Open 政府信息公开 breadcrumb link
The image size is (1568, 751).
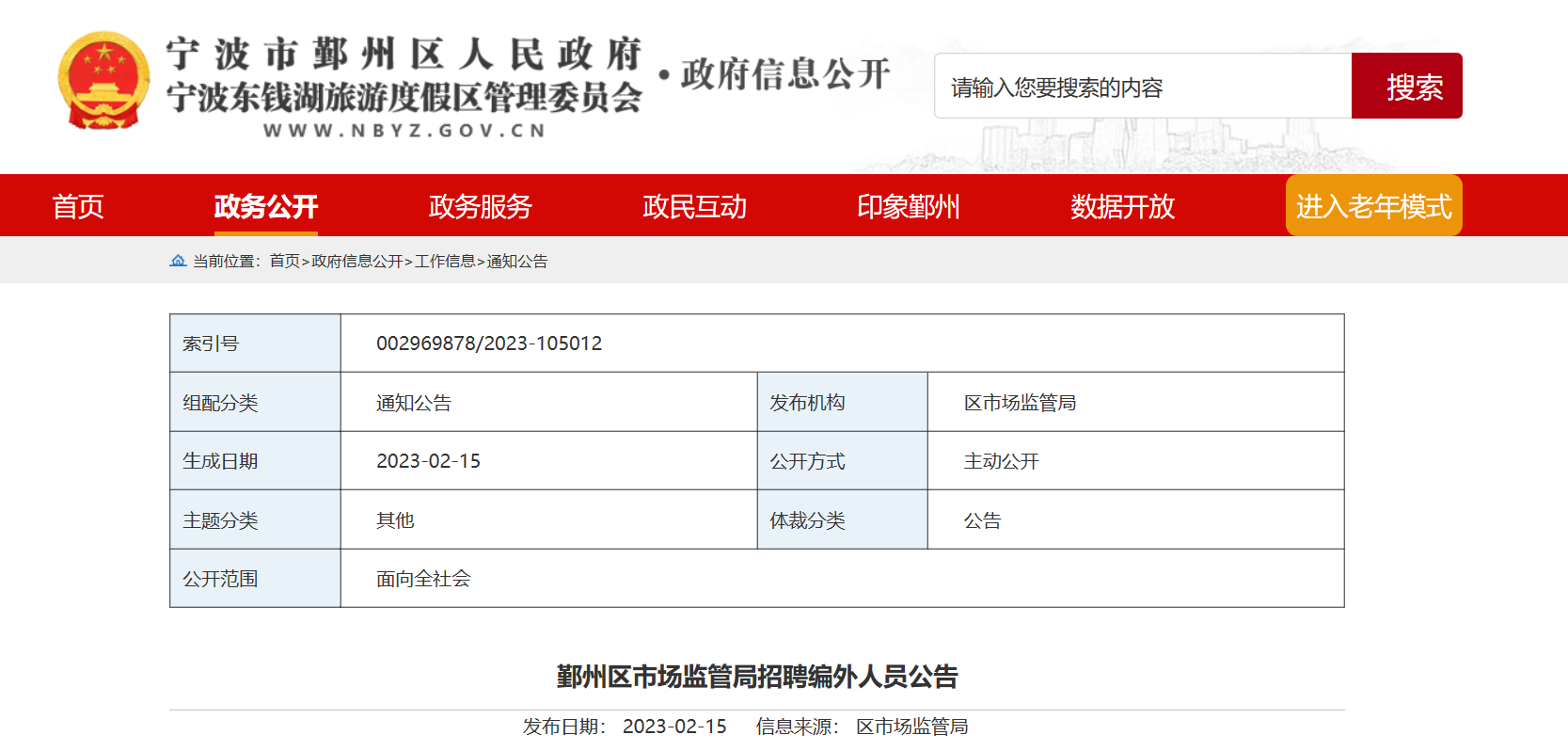tap(357, 261)
